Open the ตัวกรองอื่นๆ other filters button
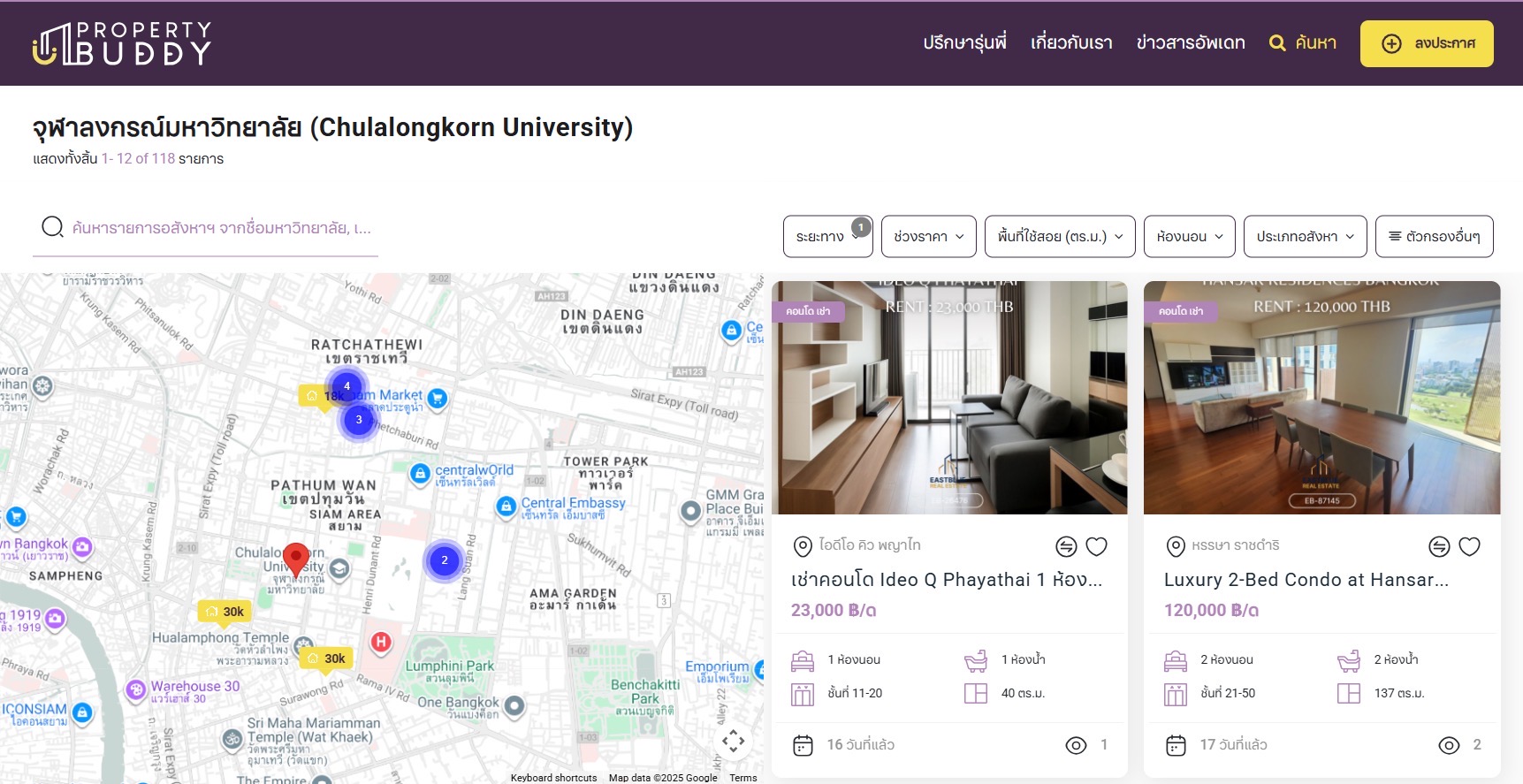The image size is (1523, 784). (1434, 237)
